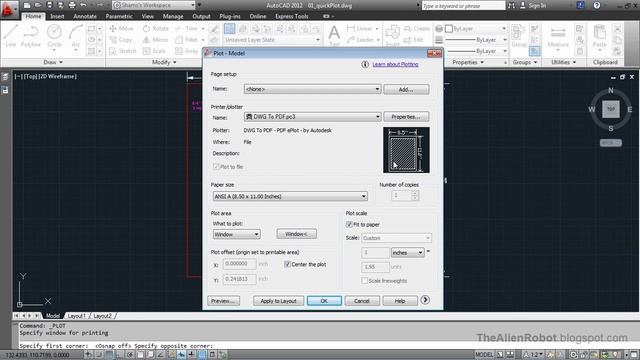640x360 pixels.
Task: Click the Group tool icon
Action: click(519, 36)
